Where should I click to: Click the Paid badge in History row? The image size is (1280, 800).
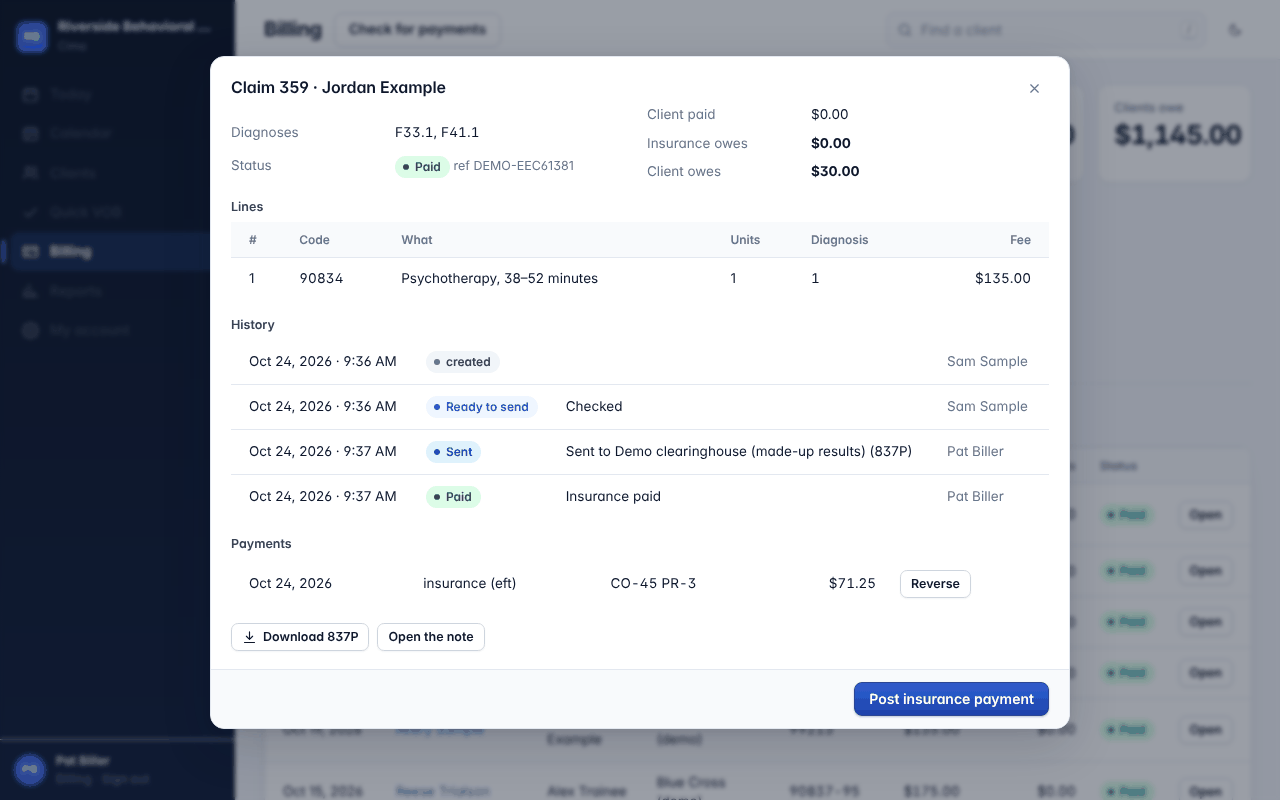453,497
